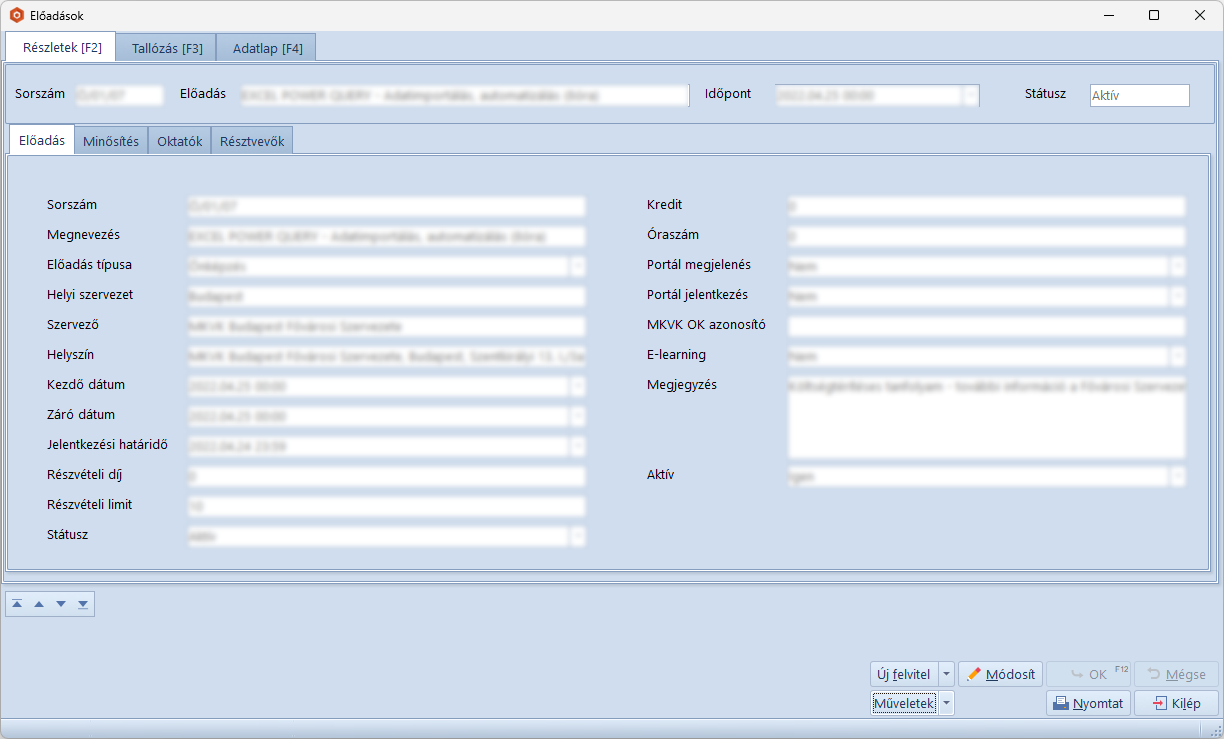Print using the Nyomtat button
Image resolution: width=1224 pixels, height=739 pixels.
point(1088,703)
